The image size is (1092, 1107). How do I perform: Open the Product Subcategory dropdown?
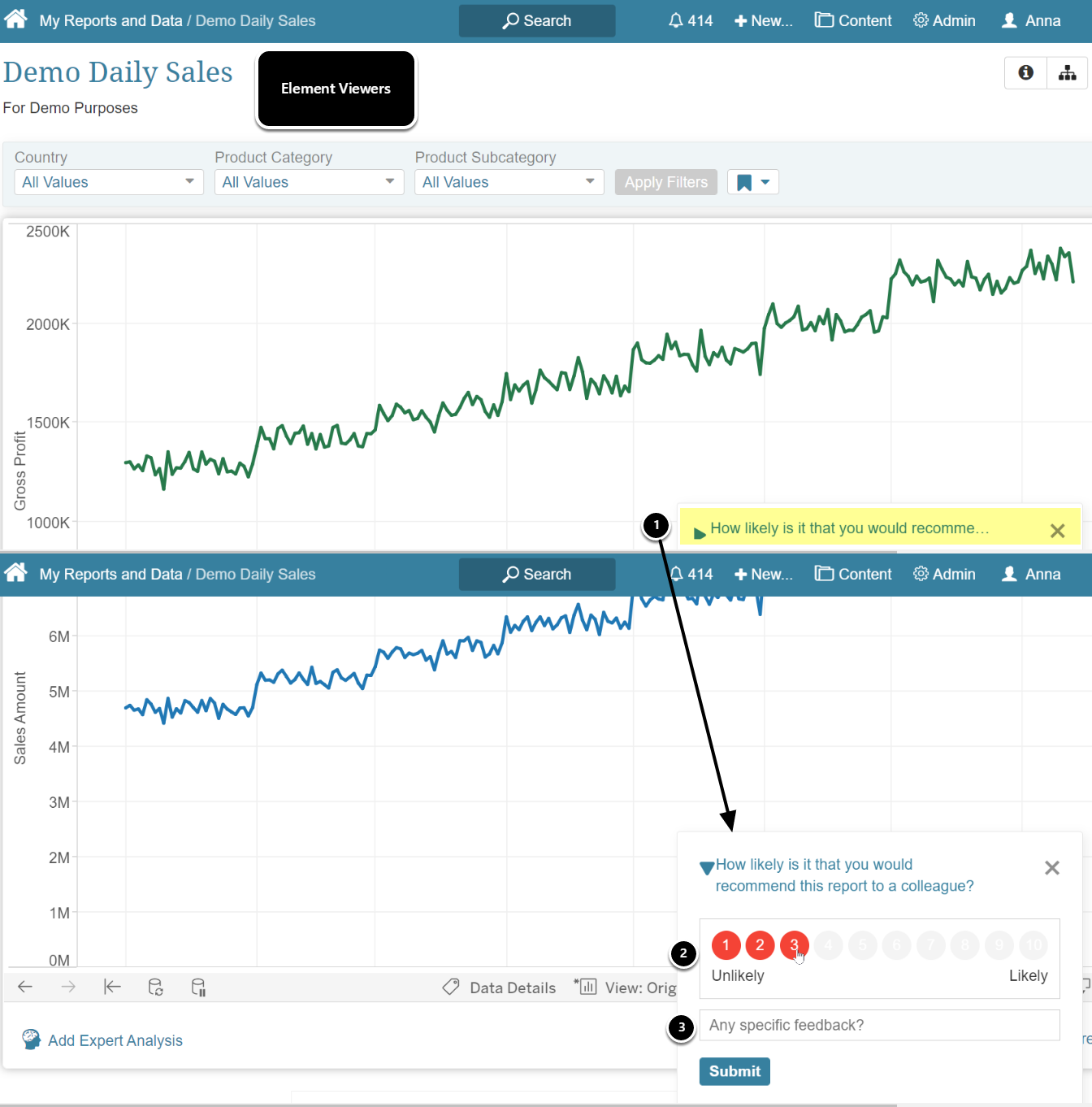point(509,182)
